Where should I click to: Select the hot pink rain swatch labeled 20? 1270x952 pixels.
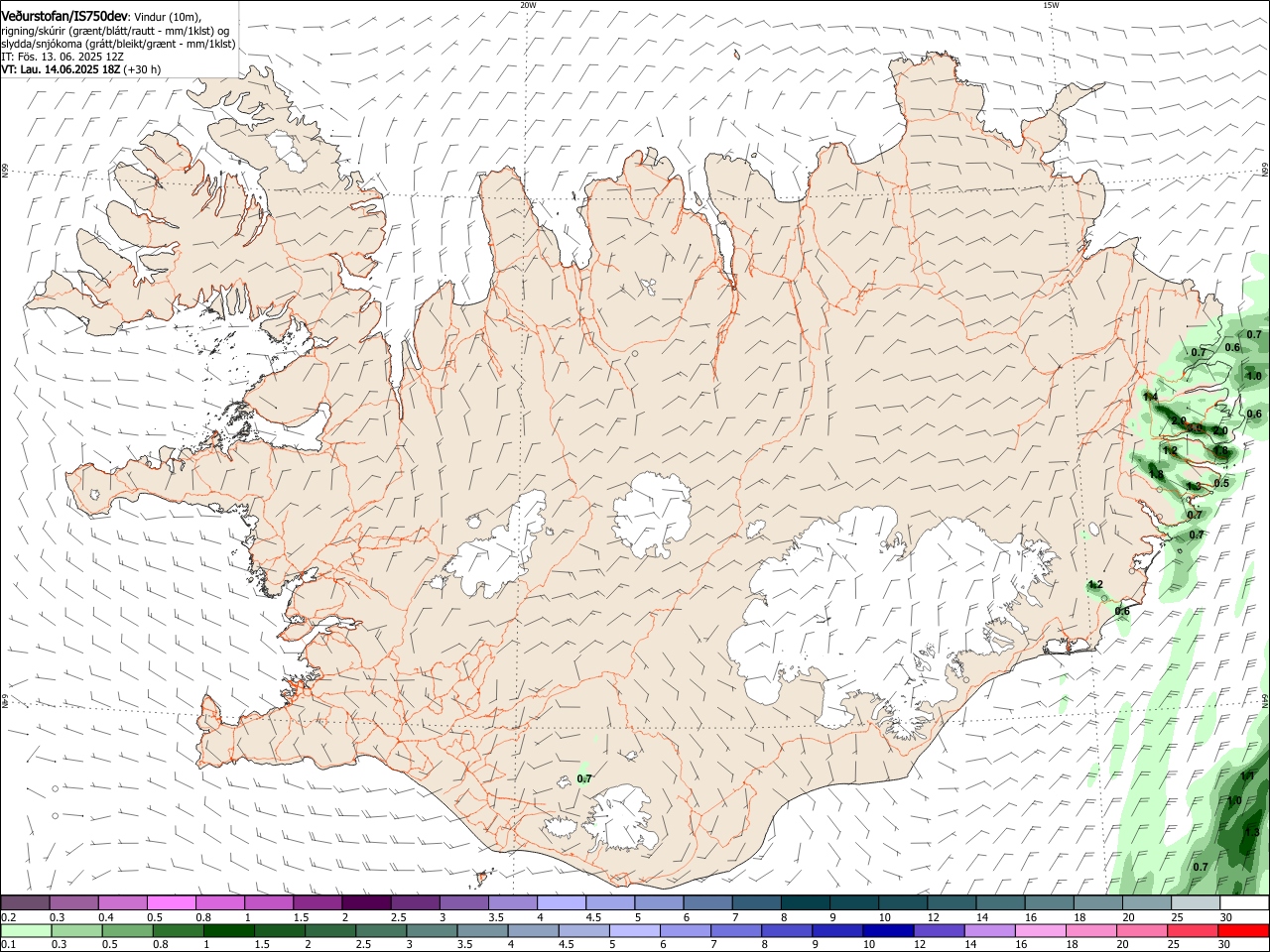(1143, 930)
